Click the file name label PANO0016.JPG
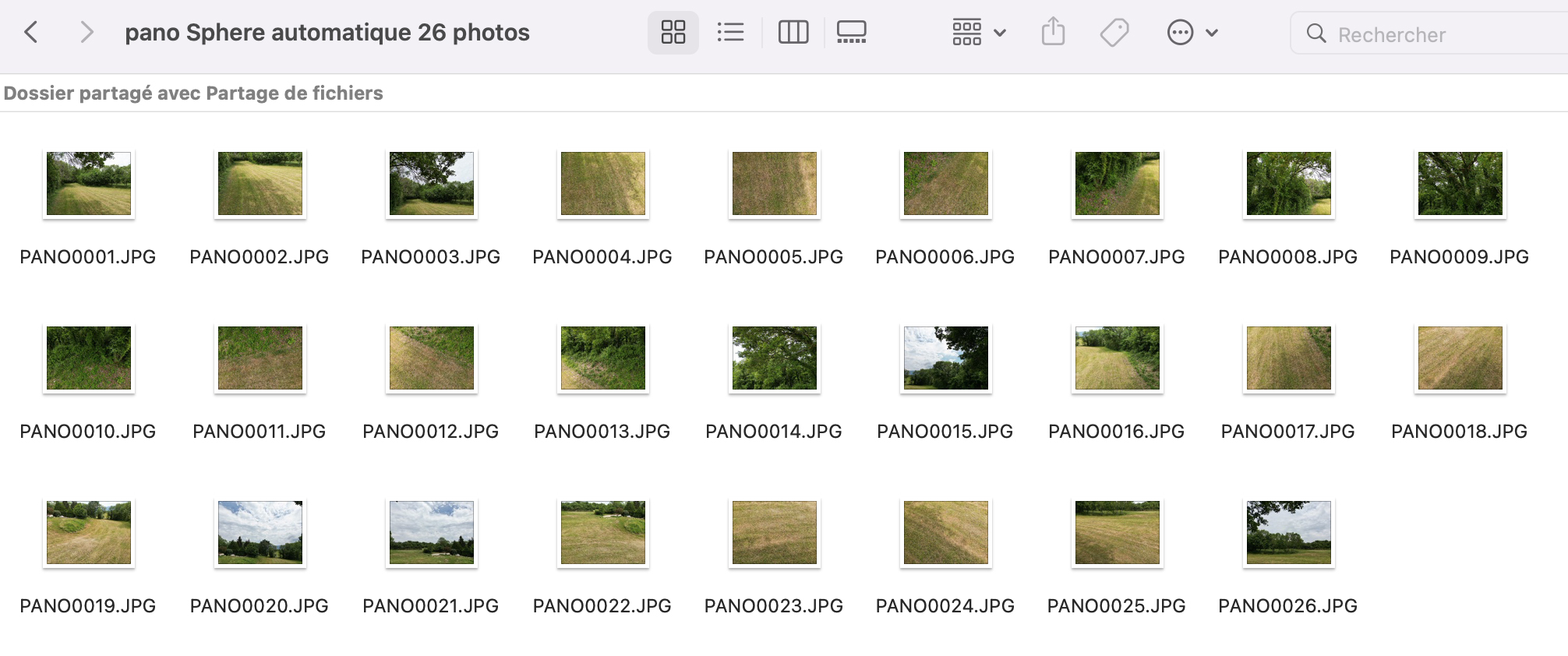 1117,432
